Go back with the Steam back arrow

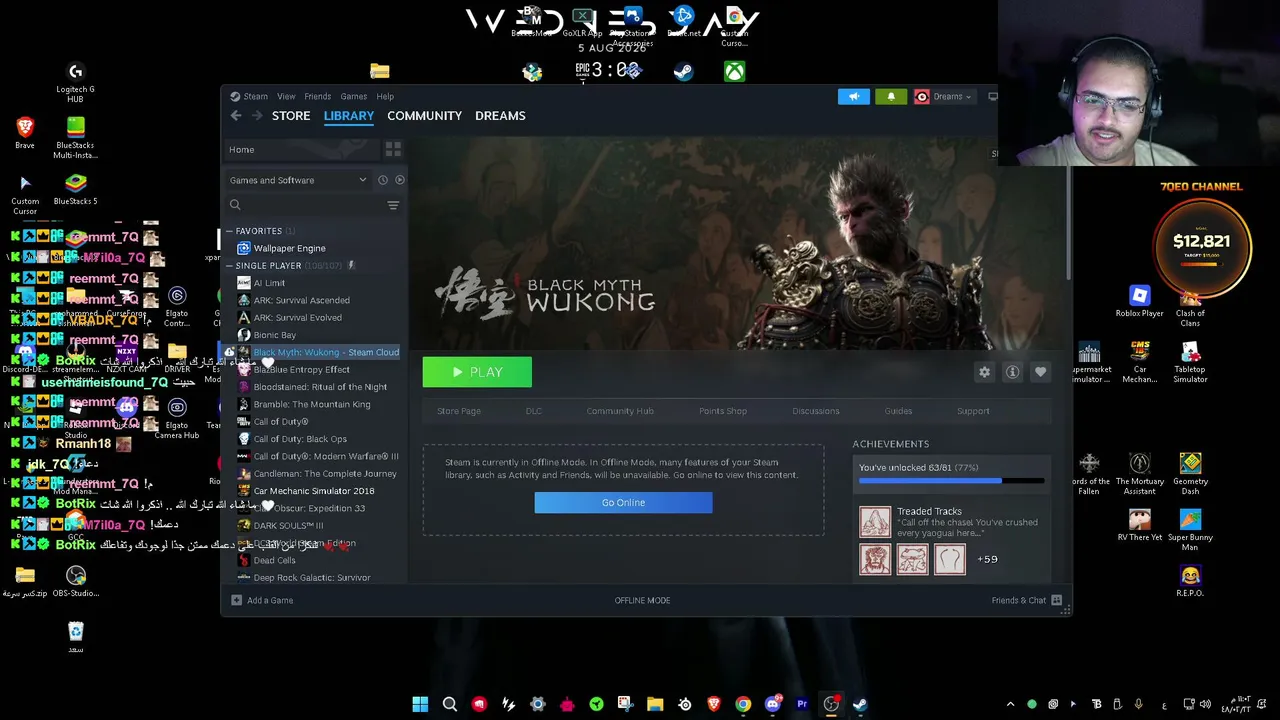click(x=236, y=116)
